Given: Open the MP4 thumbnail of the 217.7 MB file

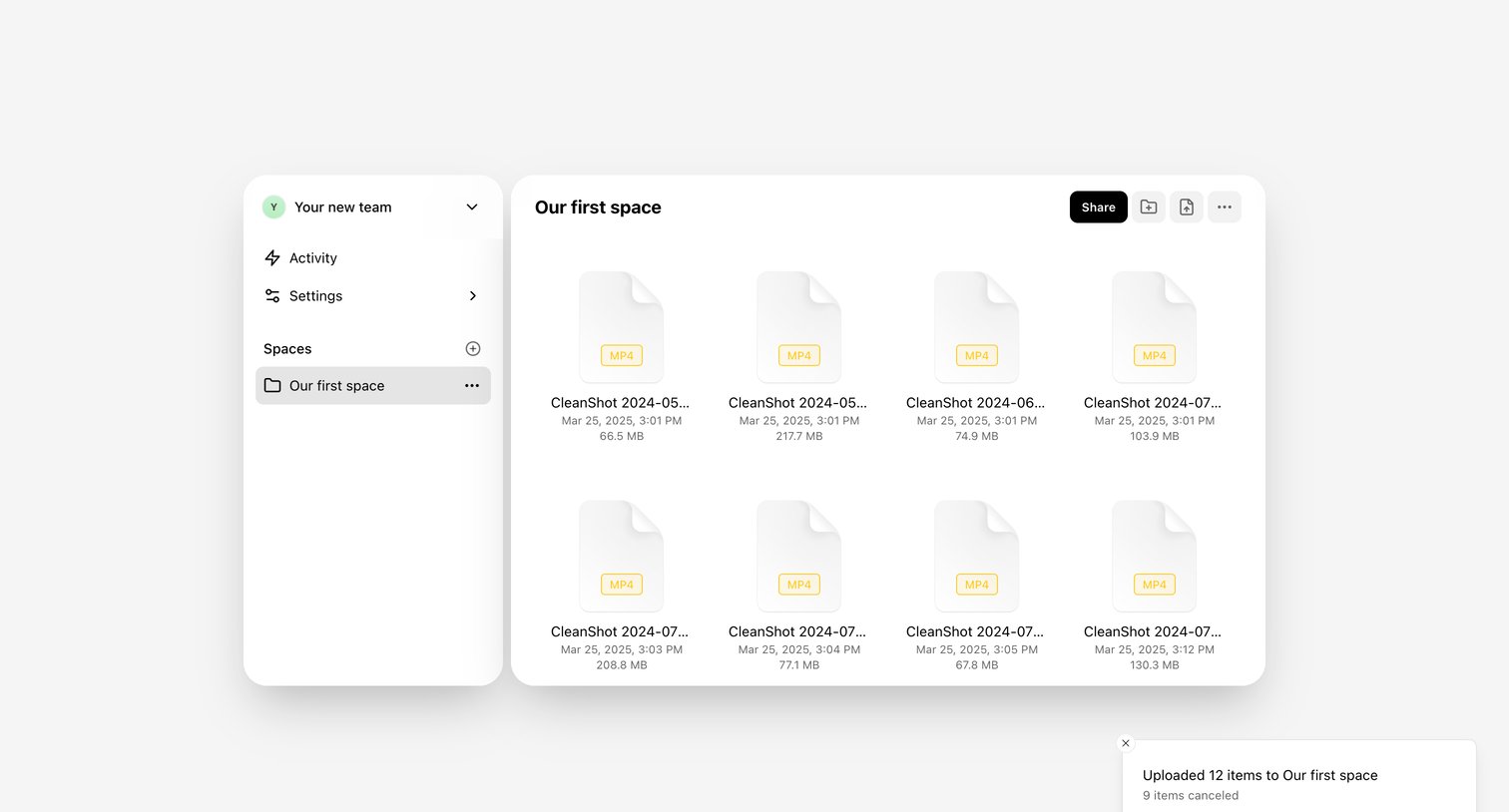Looking at the screenshot, I should (x=799, y=327).
